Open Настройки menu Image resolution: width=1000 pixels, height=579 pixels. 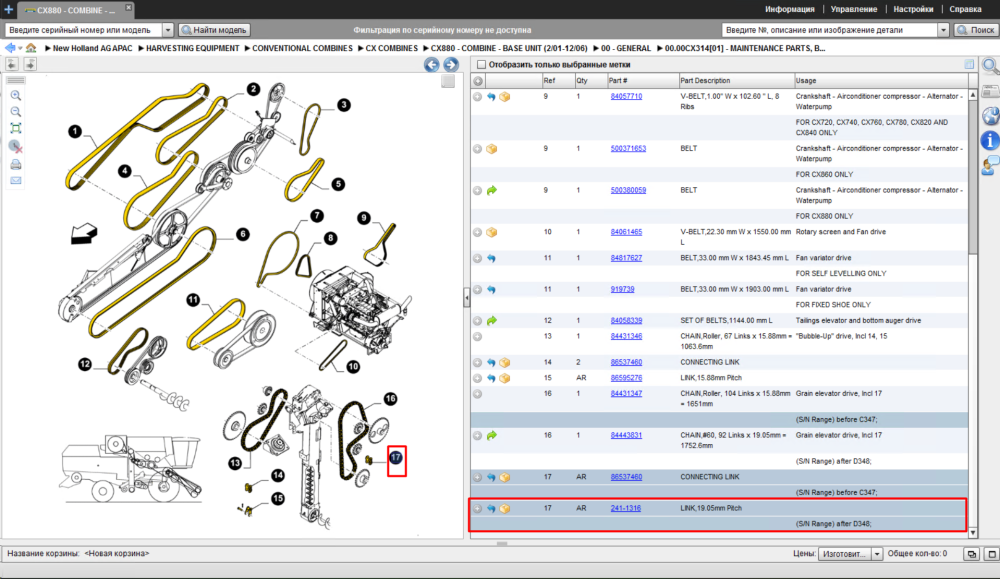(913, 9)
